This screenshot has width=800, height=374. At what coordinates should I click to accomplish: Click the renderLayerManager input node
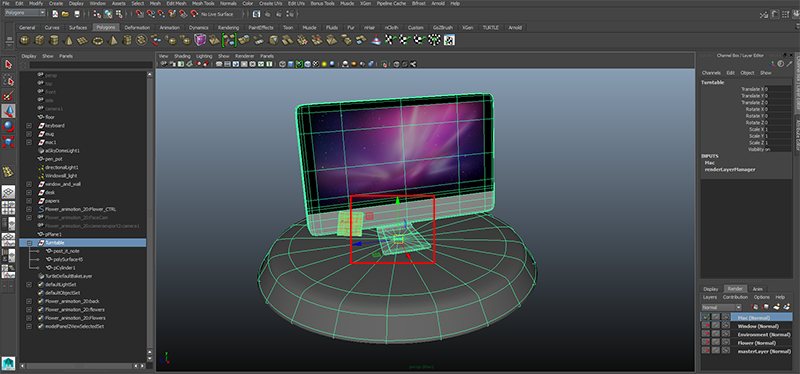tap(730, 169)
